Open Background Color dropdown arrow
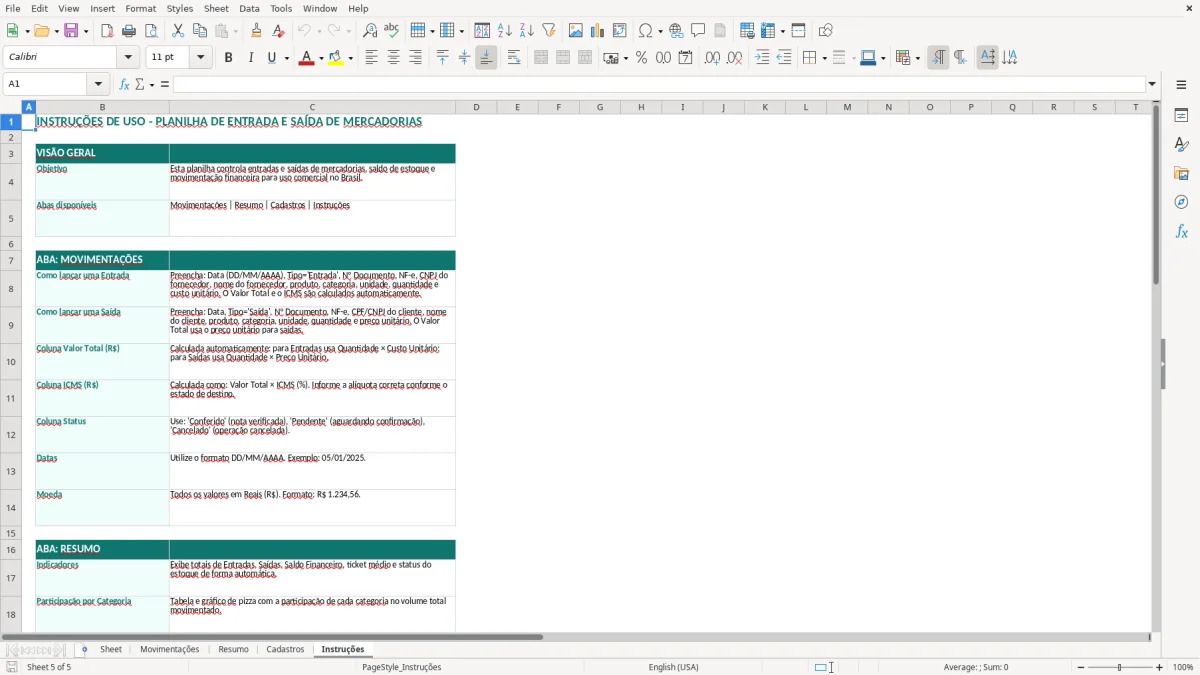 (350, 58)
